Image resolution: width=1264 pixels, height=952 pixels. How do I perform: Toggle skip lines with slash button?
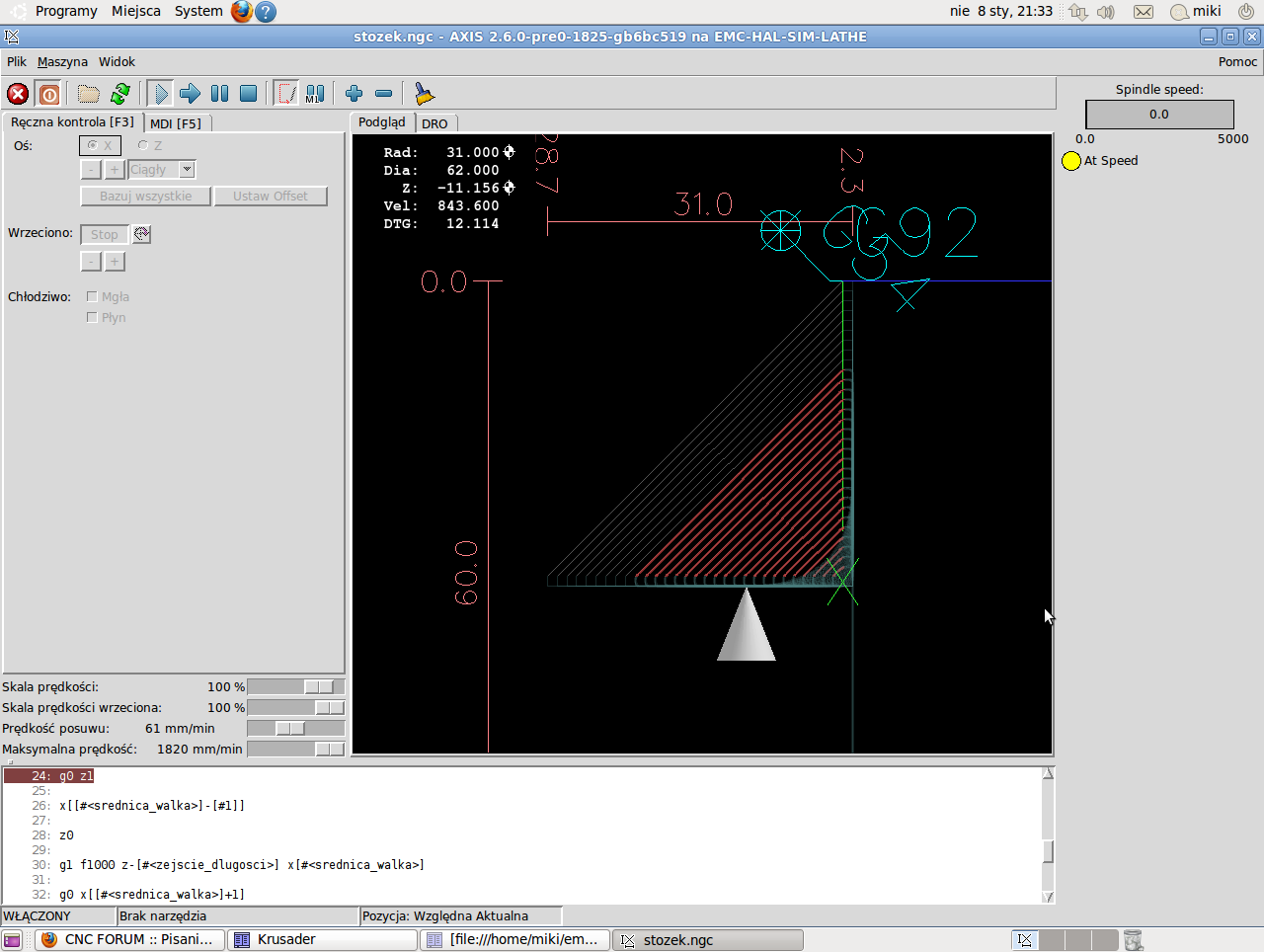point(286,94)
